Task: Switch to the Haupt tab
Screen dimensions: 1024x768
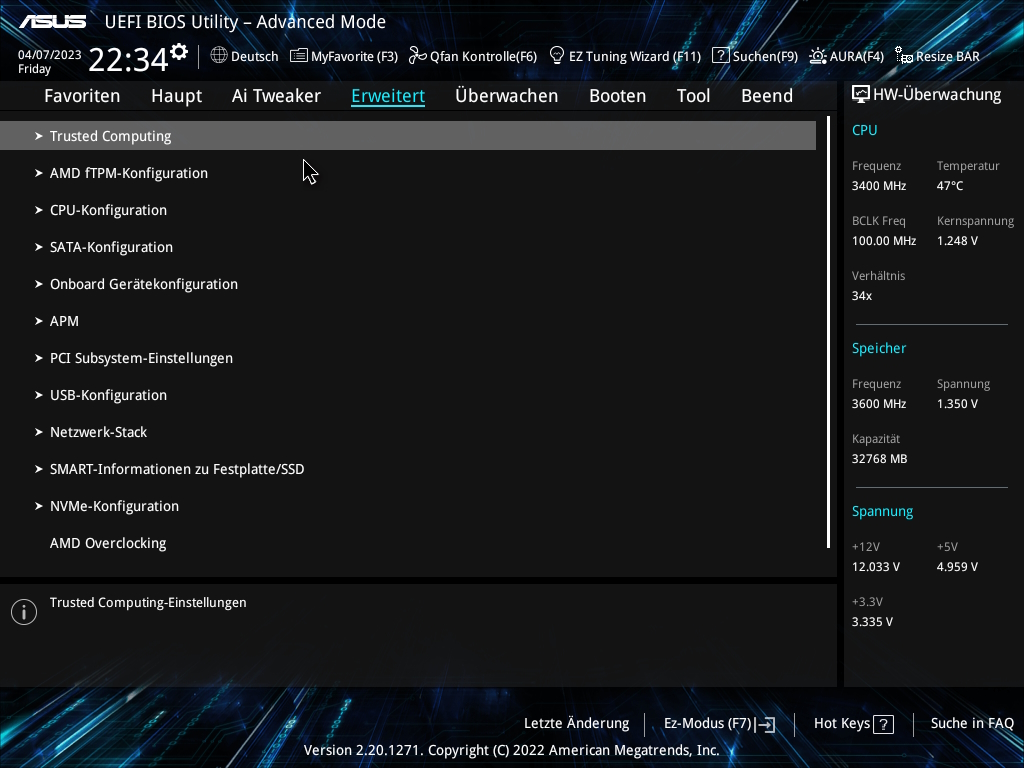Action: pyautogui.click(x=176, y=96)
